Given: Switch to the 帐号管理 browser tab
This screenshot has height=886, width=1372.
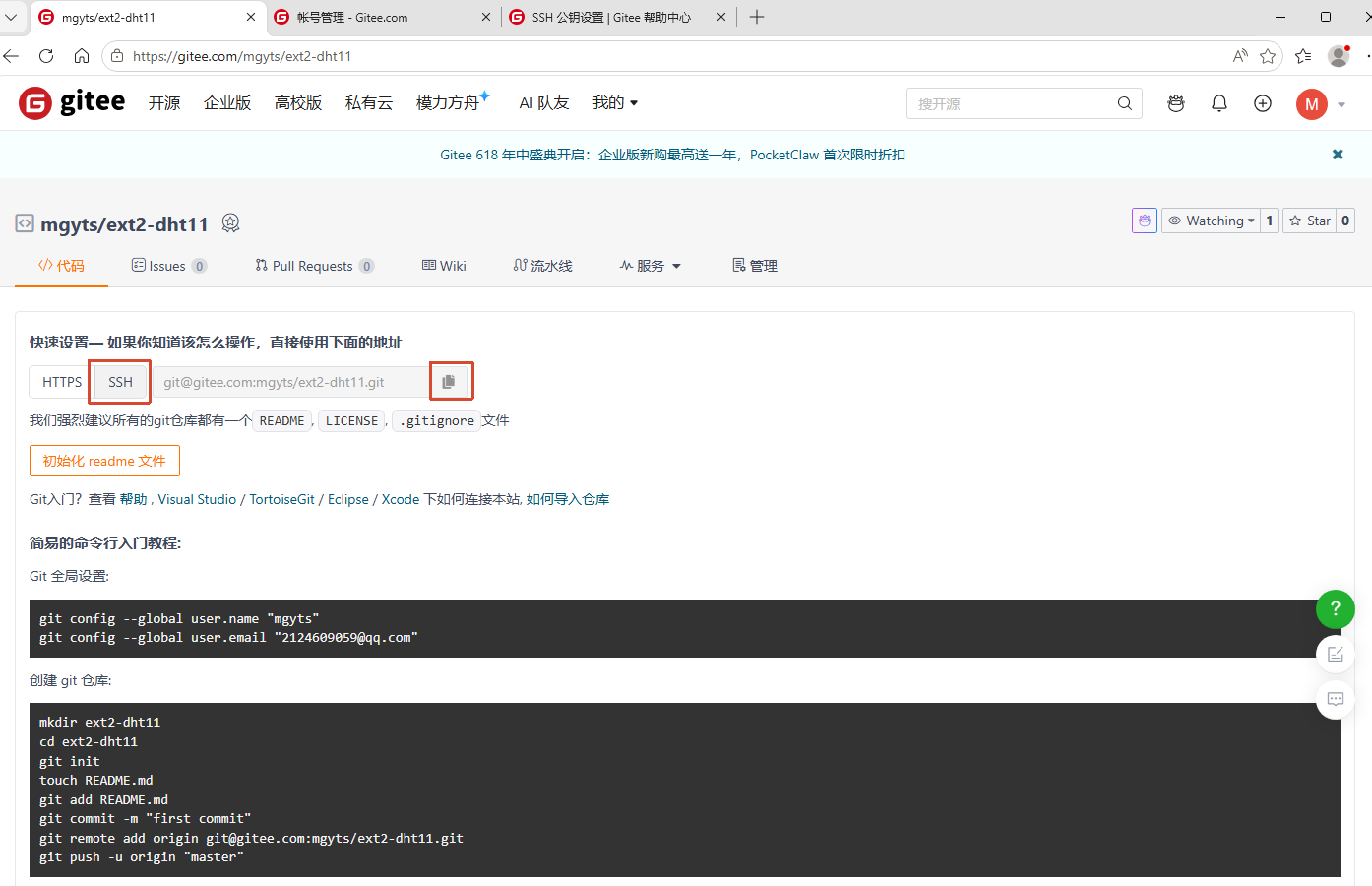Looking at the screenshot, I should [384, 17].
